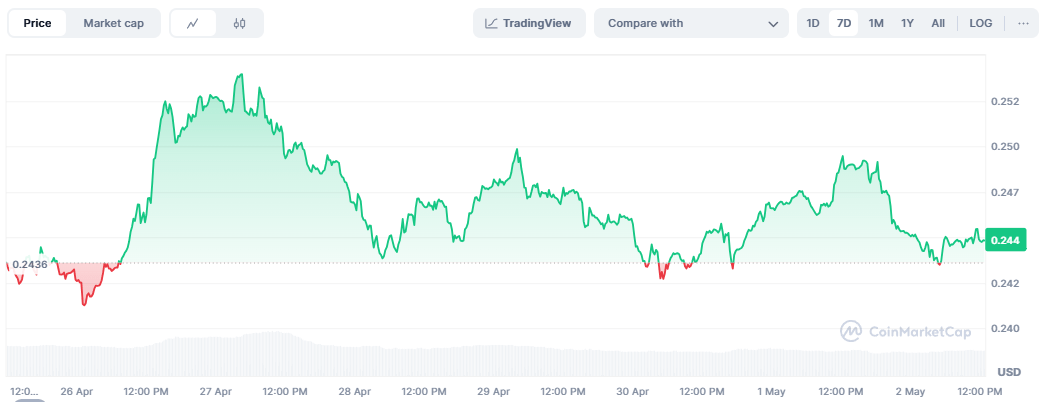Show All time price history
Image resolution: width=1047 pixels, height=402 pixels.
tap(938, 23)
